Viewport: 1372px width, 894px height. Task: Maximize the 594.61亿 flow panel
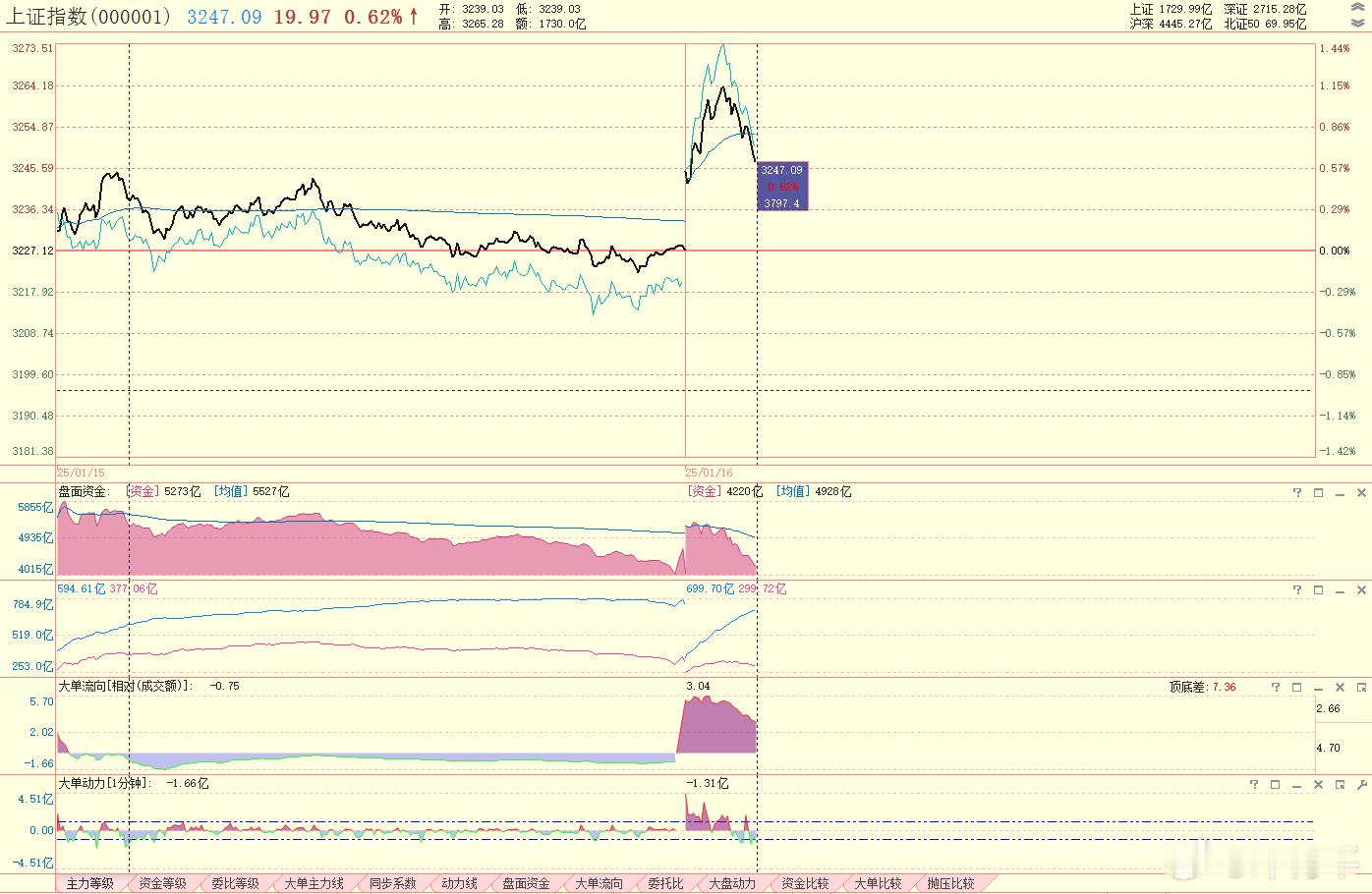pos(1319,589)
